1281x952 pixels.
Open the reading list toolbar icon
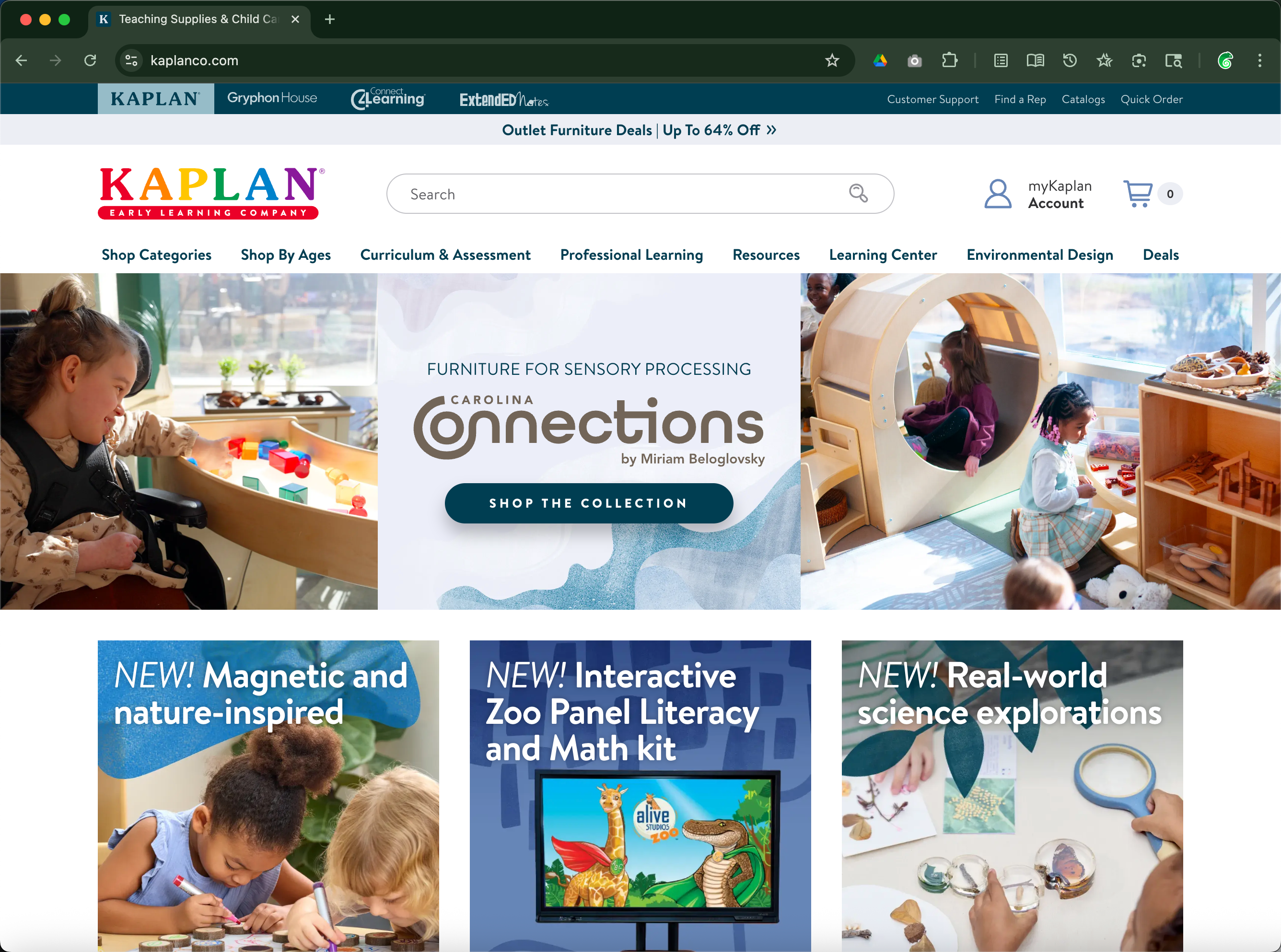[x=1001, y=60]
